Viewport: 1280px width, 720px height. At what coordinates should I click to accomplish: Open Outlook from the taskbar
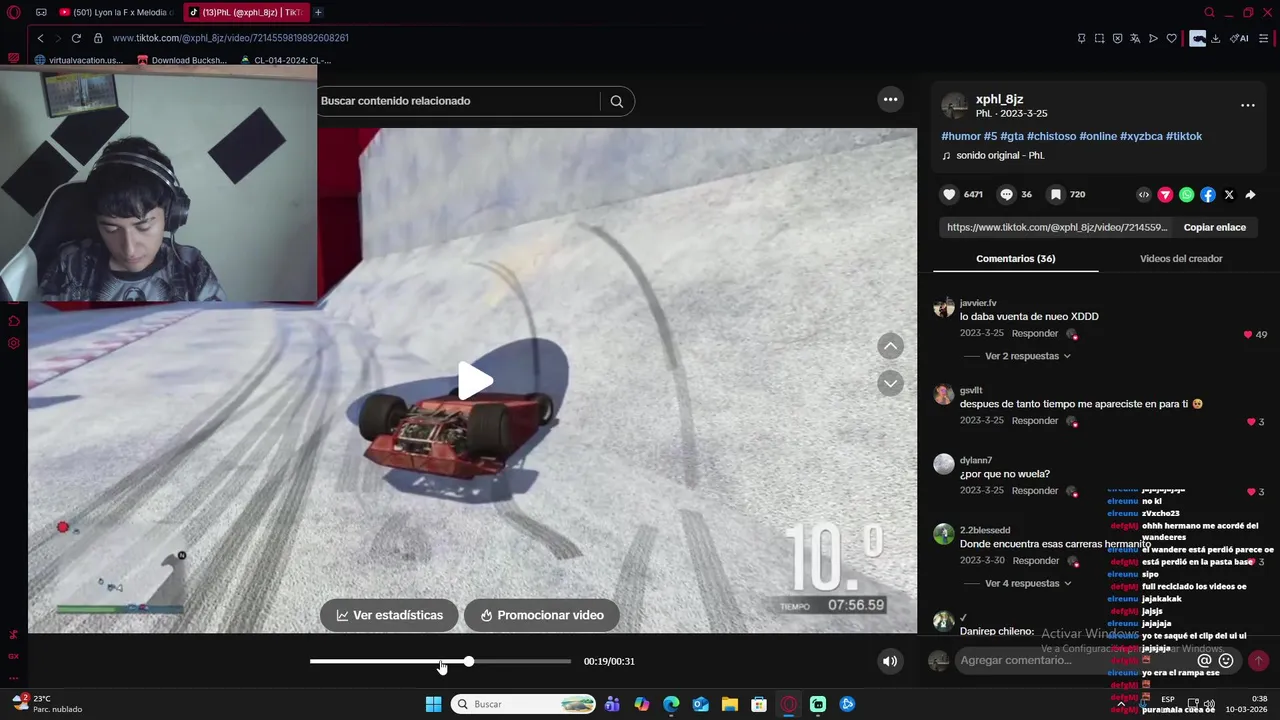(x=700, y=704)
